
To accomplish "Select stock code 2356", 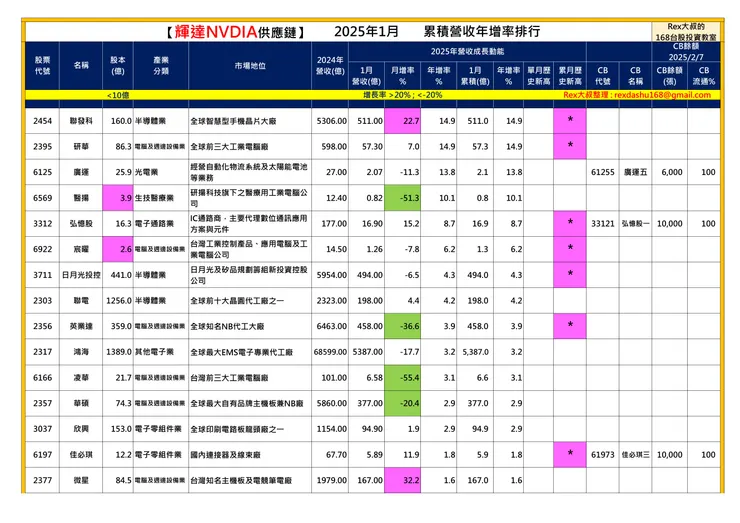I will pyautogui.click(x=42, y=326).
